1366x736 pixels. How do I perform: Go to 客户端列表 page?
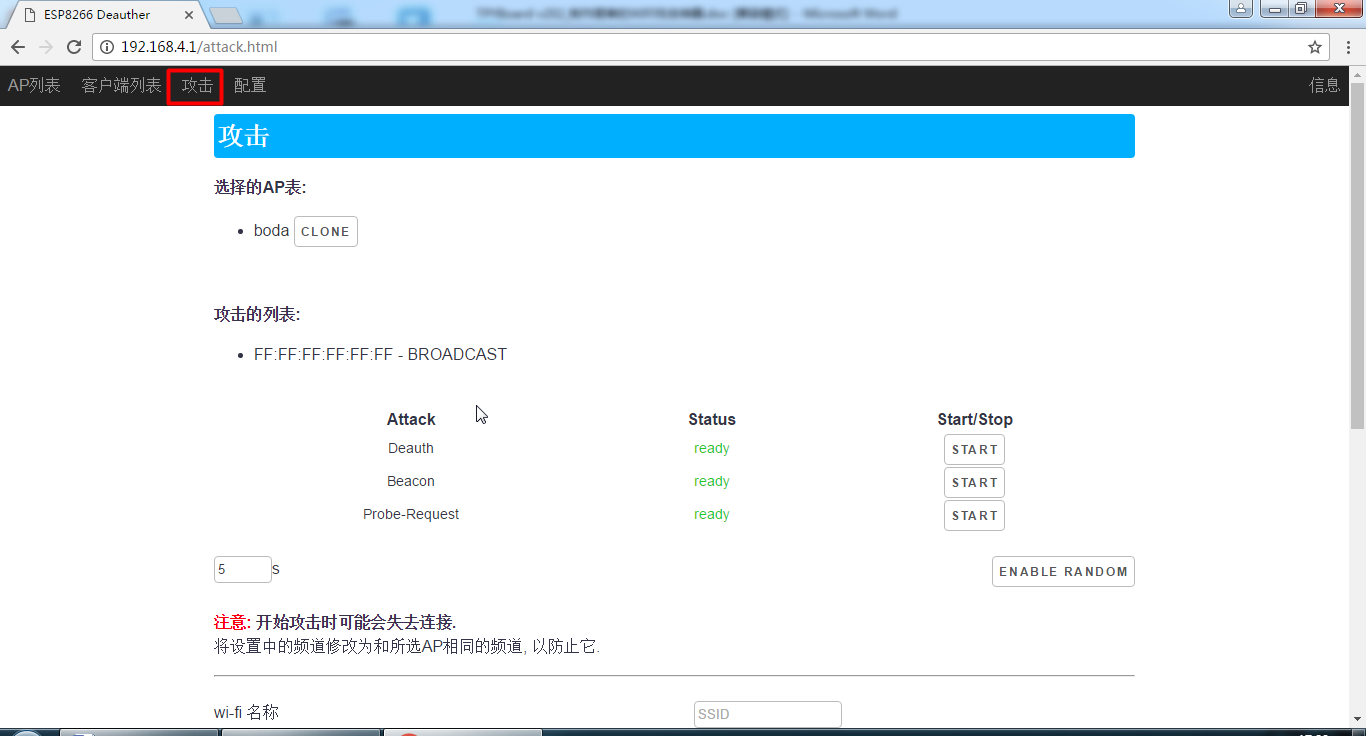(x=121, y=86)
